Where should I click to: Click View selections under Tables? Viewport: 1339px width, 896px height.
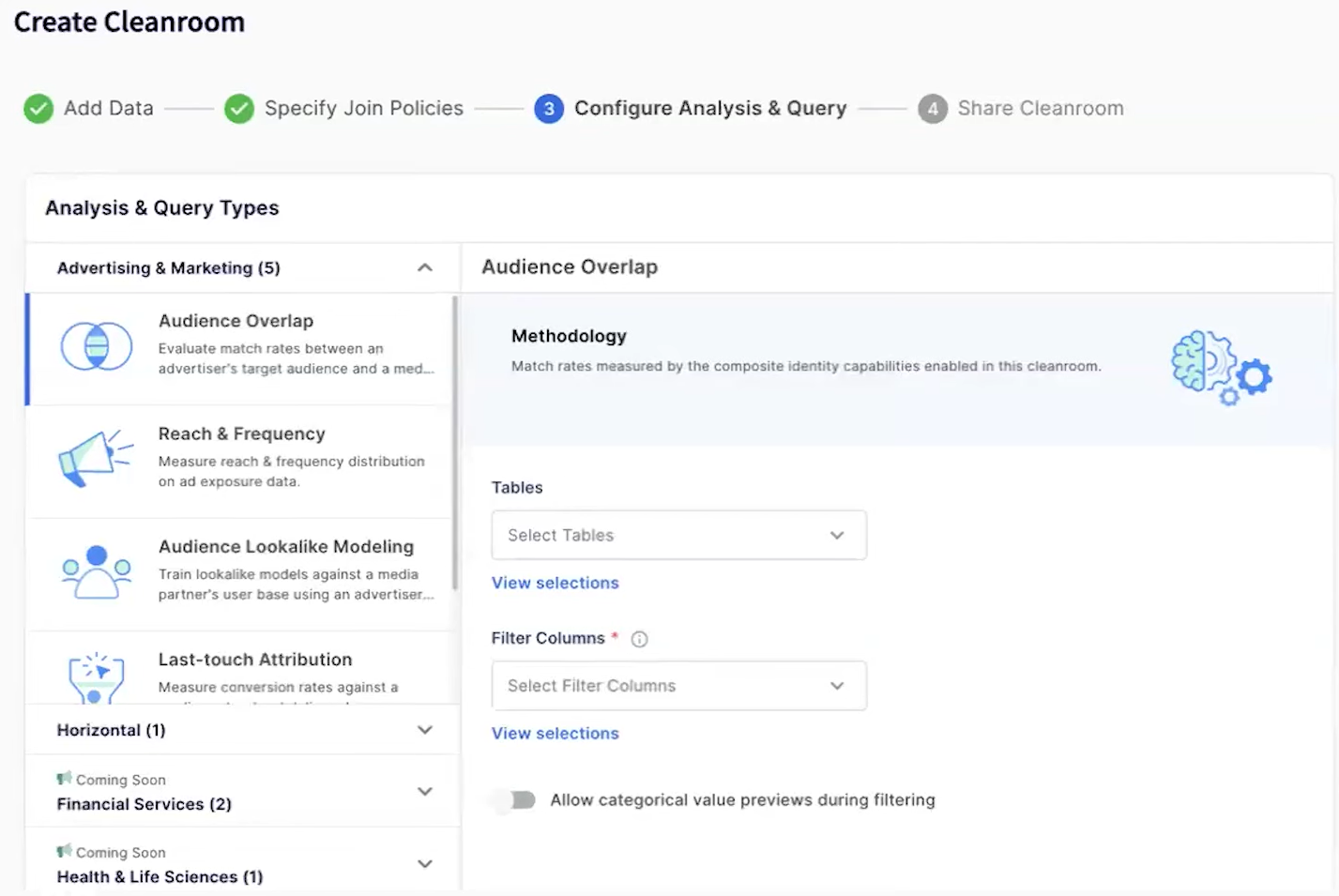click(x=555, y=582)
